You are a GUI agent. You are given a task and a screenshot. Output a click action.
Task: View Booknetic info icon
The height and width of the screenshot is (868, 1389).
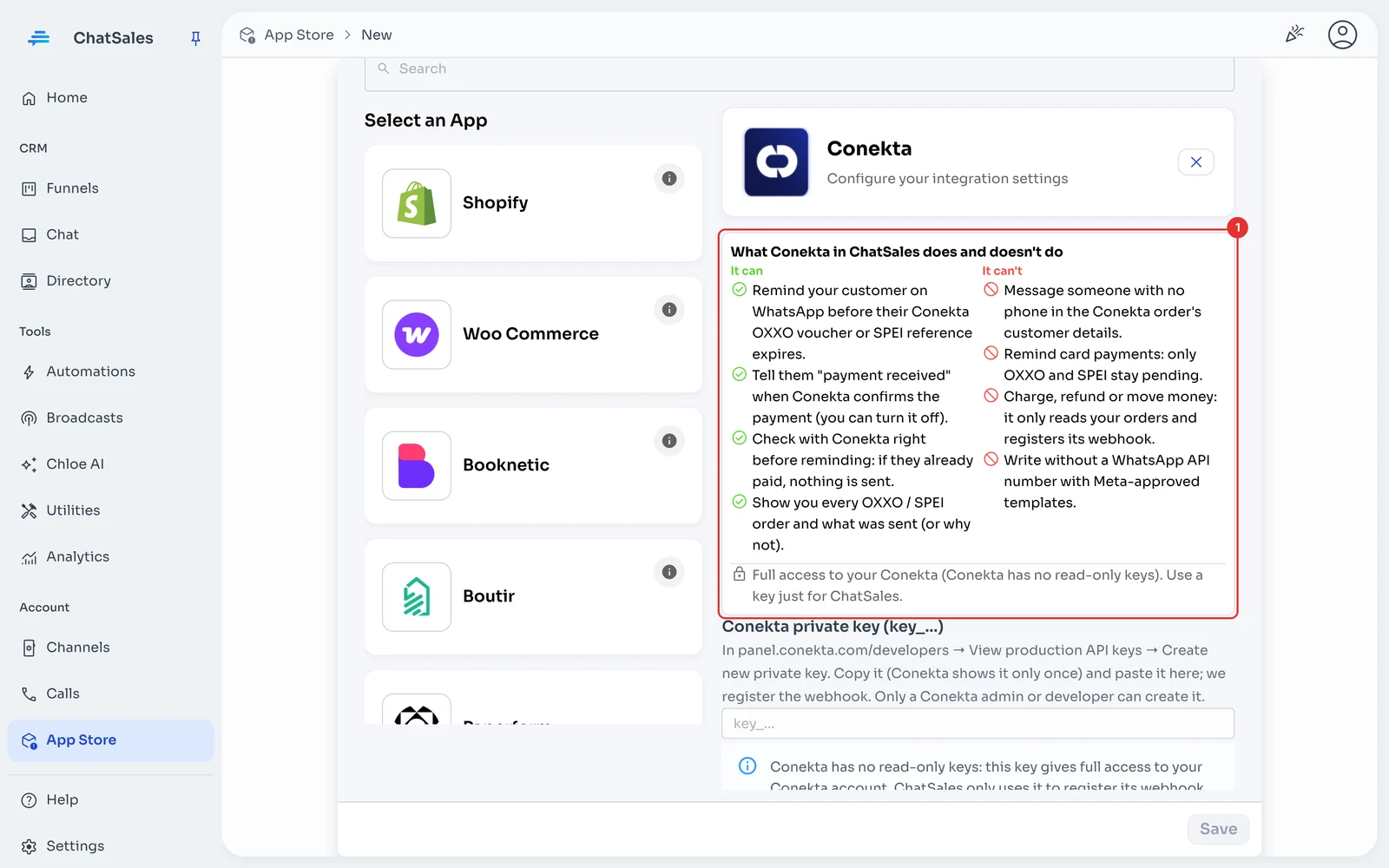click(x=669, y=441)
